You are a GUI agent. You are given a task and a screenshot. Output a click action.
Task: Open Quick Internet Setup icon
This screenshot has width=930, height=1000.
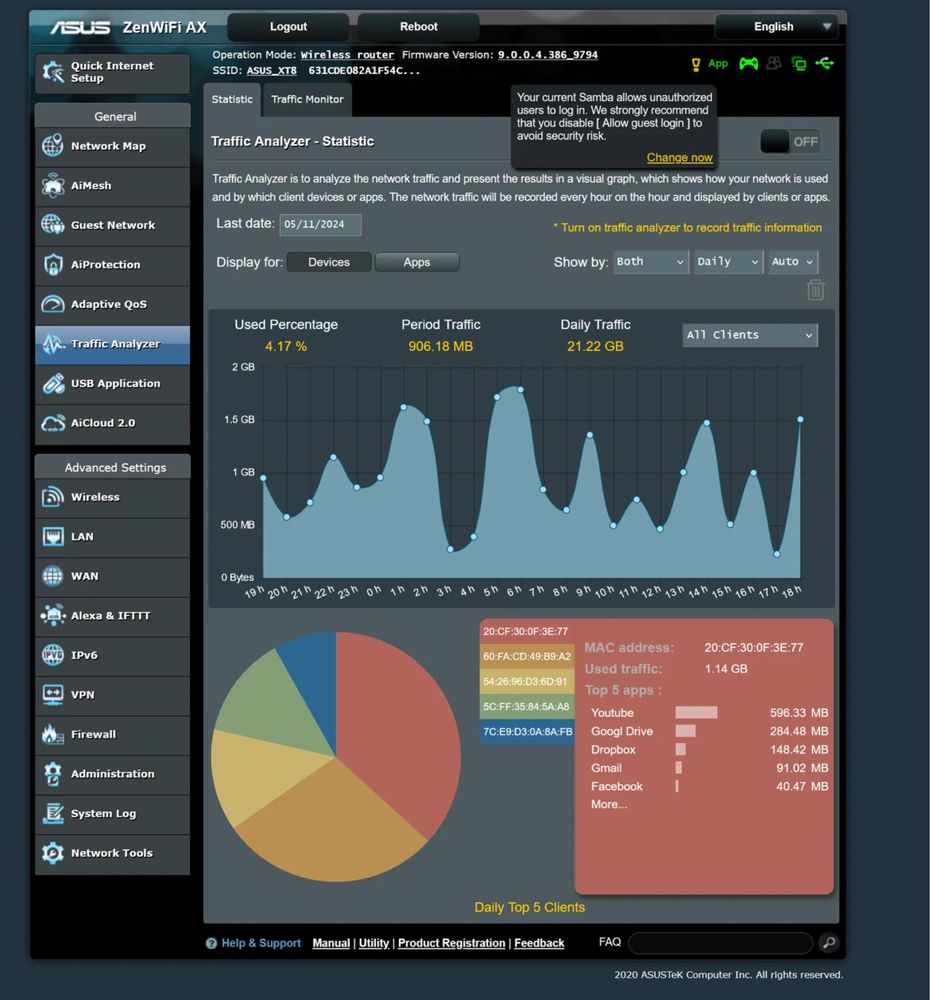[x=53, y=72]
